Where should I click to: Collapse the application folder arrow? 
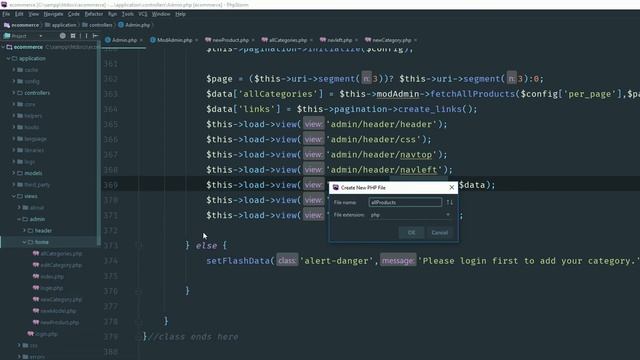point(8,58)
